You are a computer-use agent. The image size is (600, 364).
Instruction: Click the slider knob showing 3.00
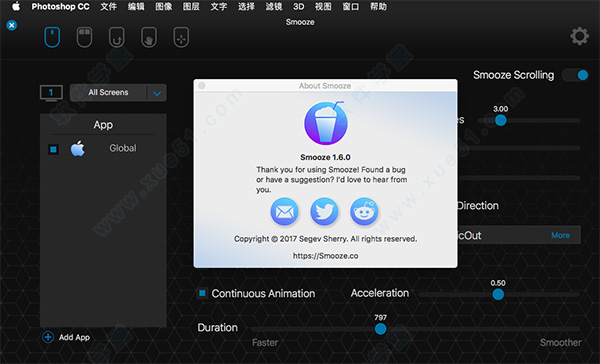[501, 120]
